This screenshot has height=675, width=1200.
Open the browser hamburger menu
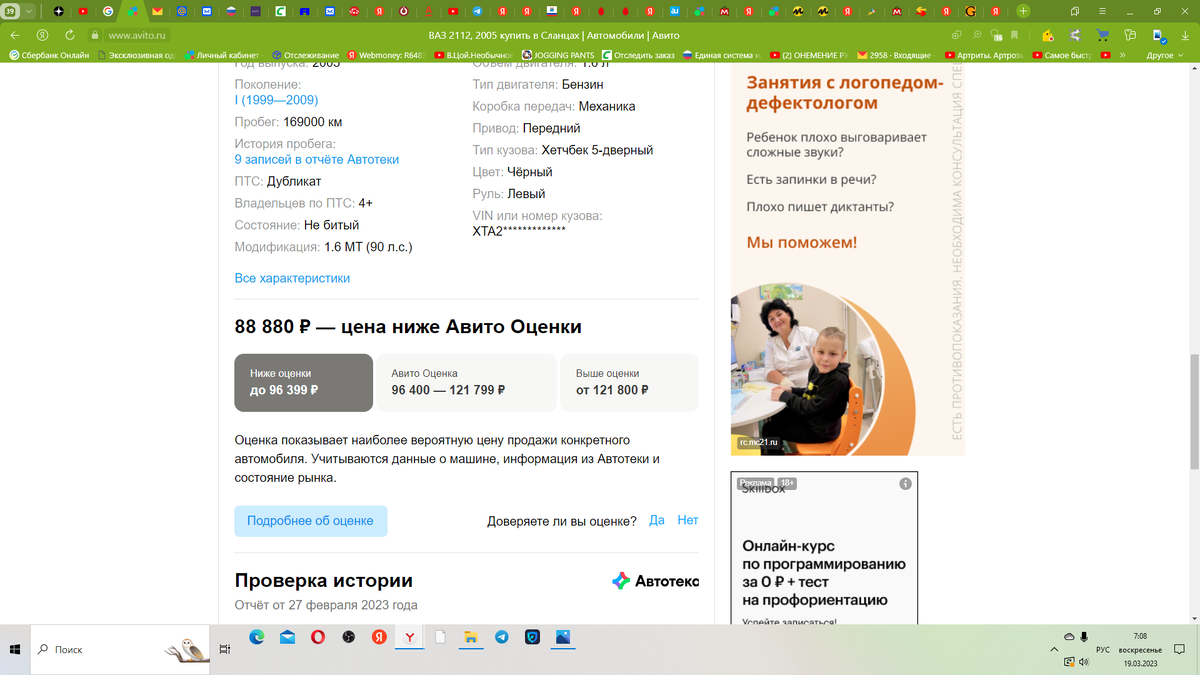click(1100, 11)
